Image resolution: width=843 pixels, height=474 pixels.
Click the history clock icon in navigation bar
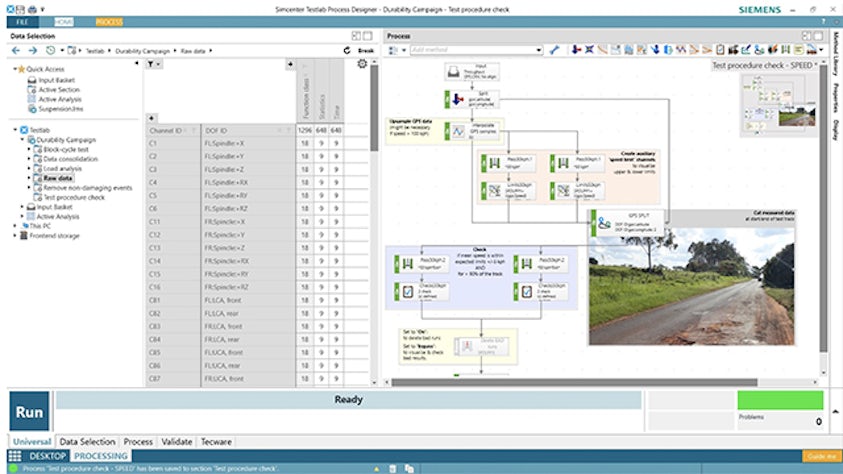click(x=51, y=51)
